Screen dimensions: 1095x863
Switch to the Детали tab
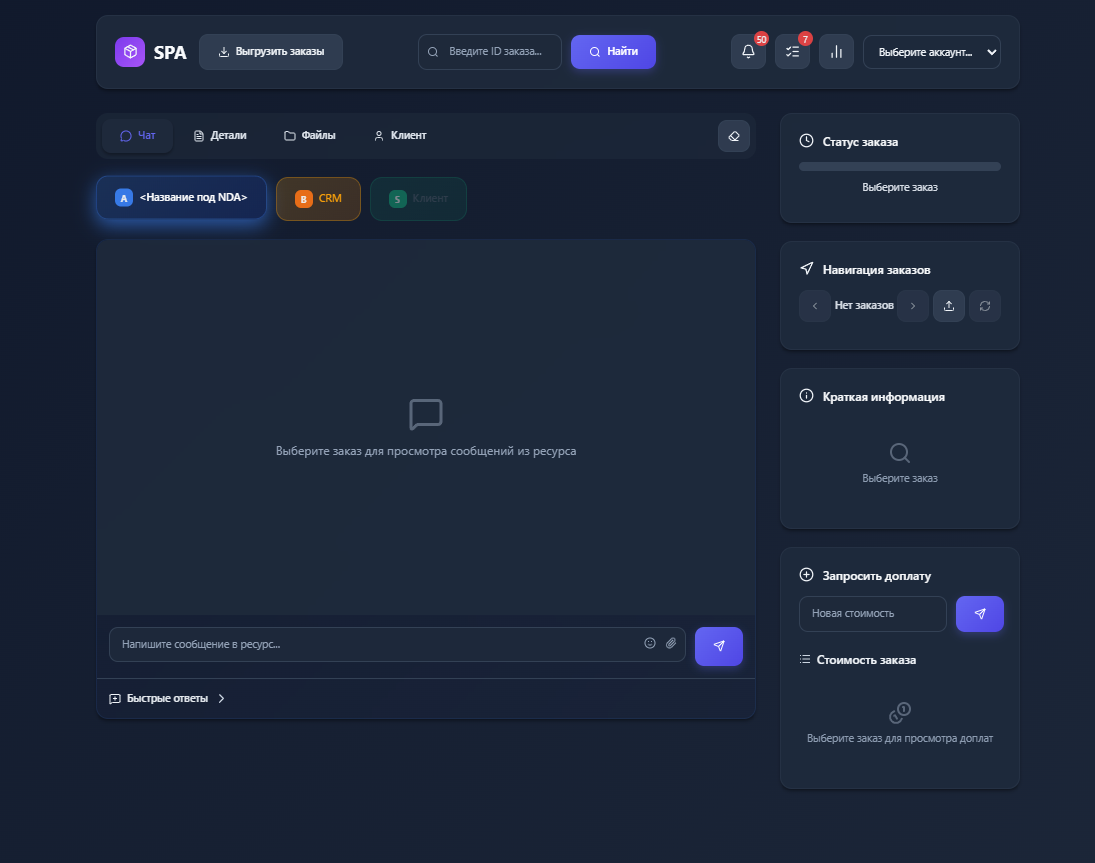click(220, 136)
